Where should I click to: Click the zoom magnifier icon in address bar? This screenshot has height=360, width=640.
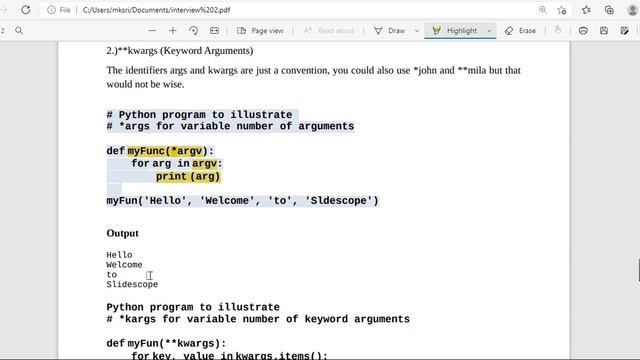click(x=542, y=10)
